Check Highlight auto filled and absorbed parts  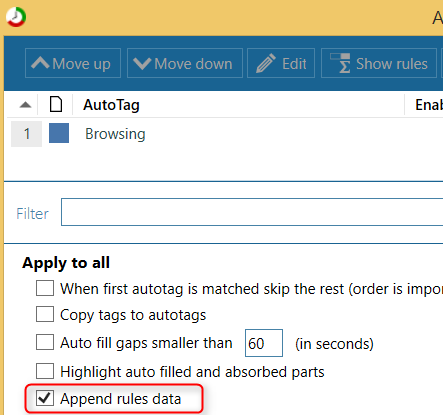click(45, 371)
